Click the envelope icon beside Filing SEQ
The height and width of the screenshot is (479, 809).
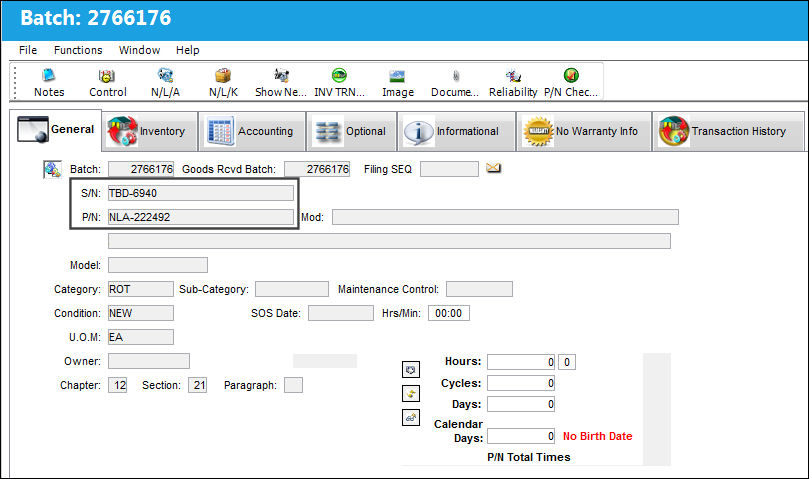(493, 168)
